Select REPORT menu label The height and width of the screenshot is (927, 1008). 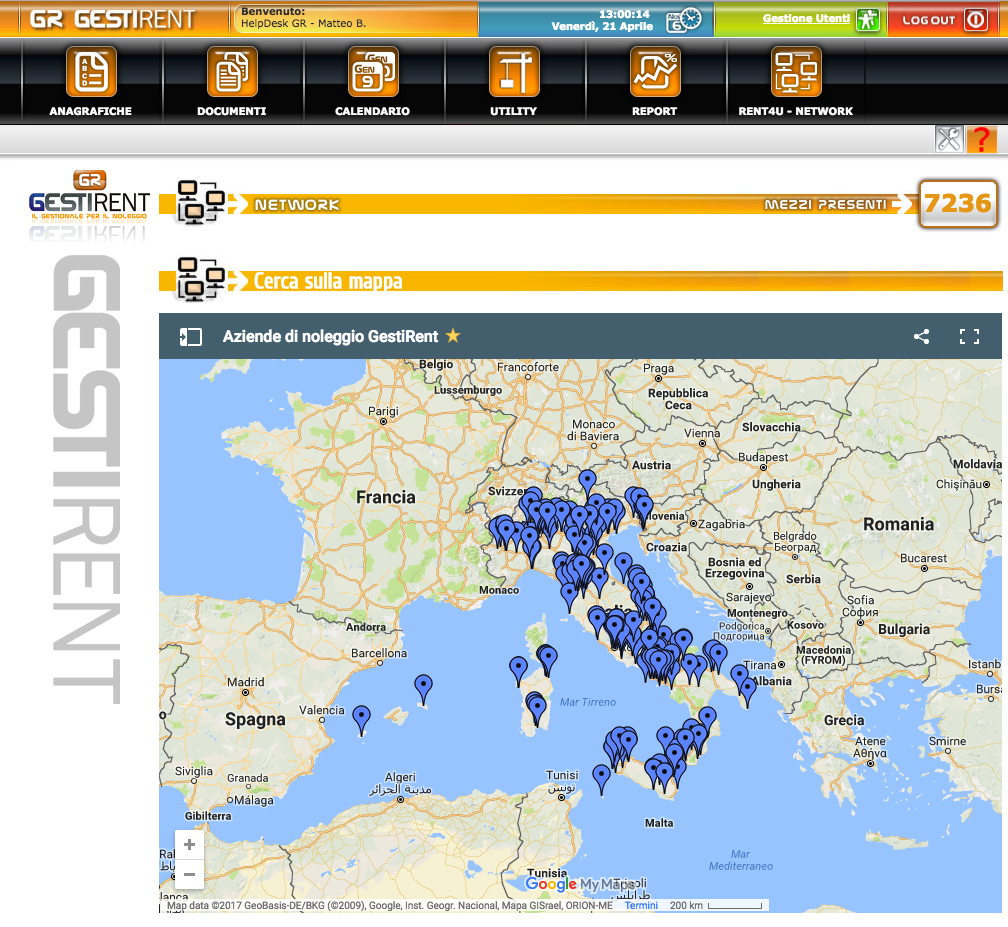coord(654,111)
